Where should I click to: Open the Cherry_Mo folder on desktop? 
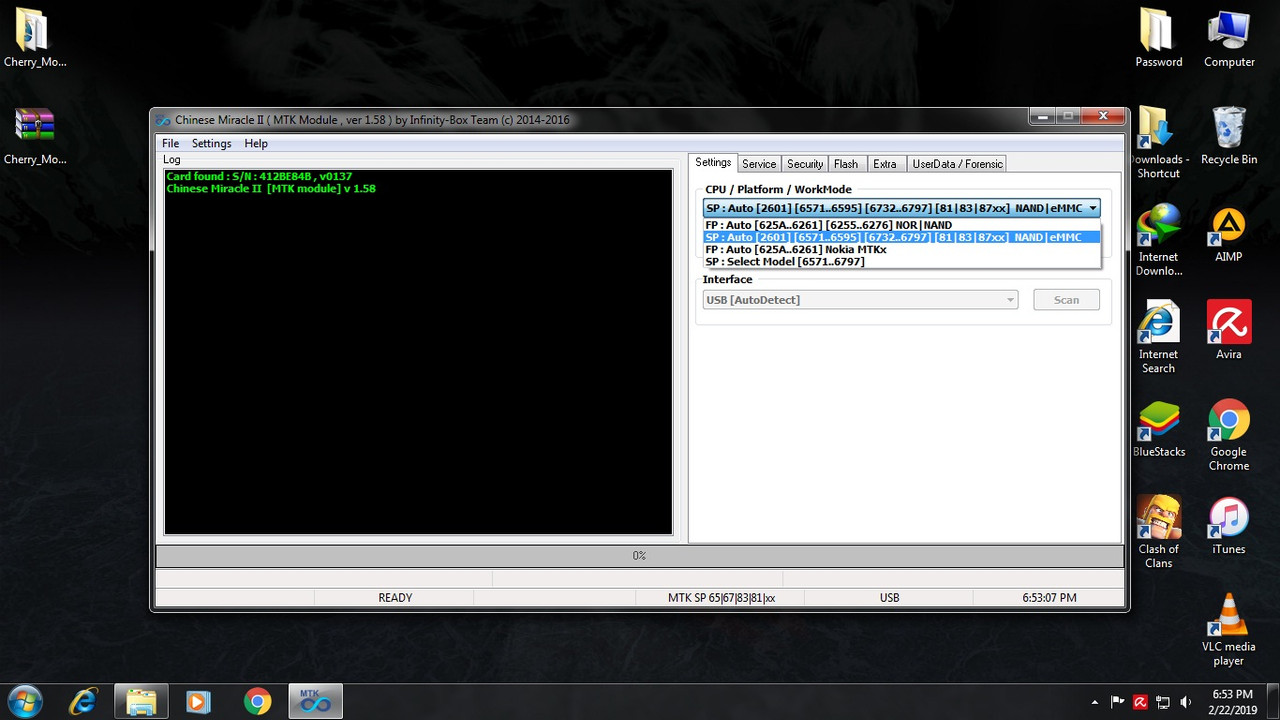[34, 38]
